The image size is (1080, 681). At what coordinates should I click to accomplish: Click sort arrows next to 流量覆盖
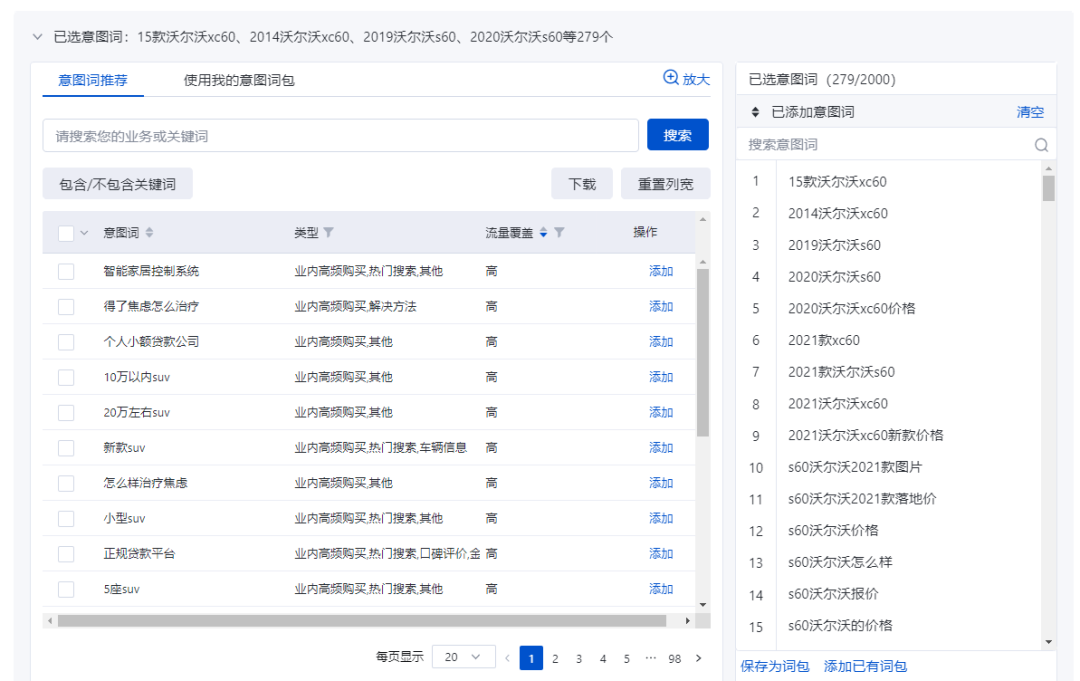543,232
